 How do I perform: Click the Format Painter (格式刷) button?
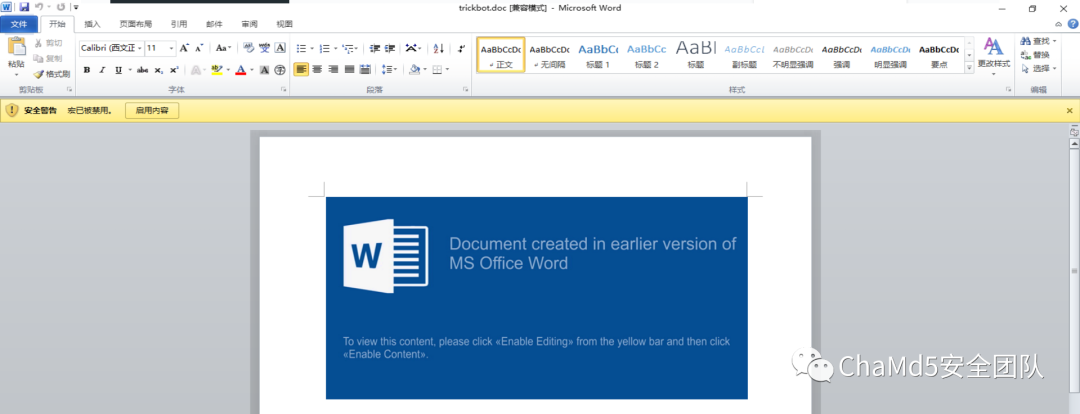pos(52,74)
